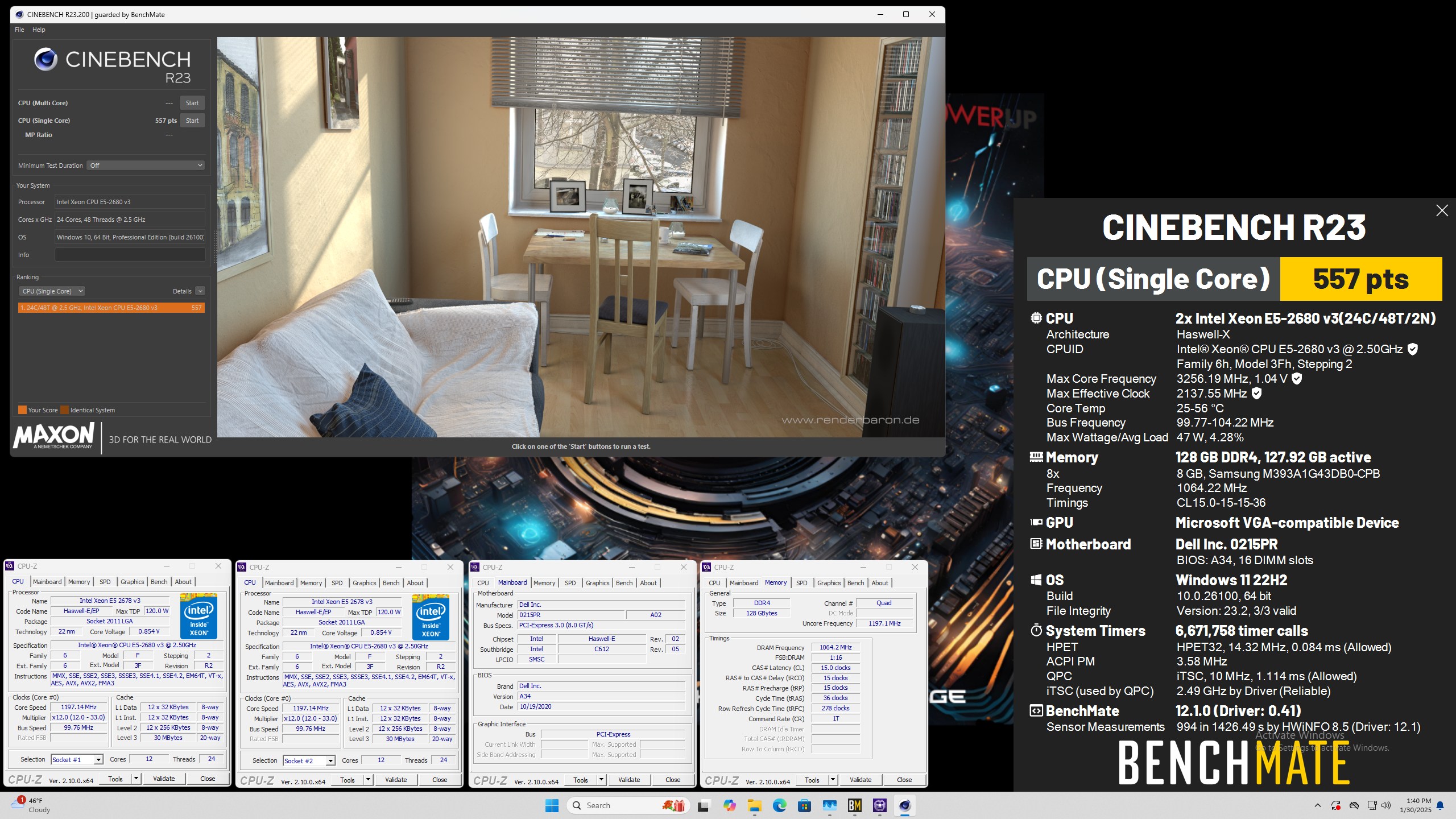Click the OneDrive offline cloud tray icon

[x=1354, y=805]
